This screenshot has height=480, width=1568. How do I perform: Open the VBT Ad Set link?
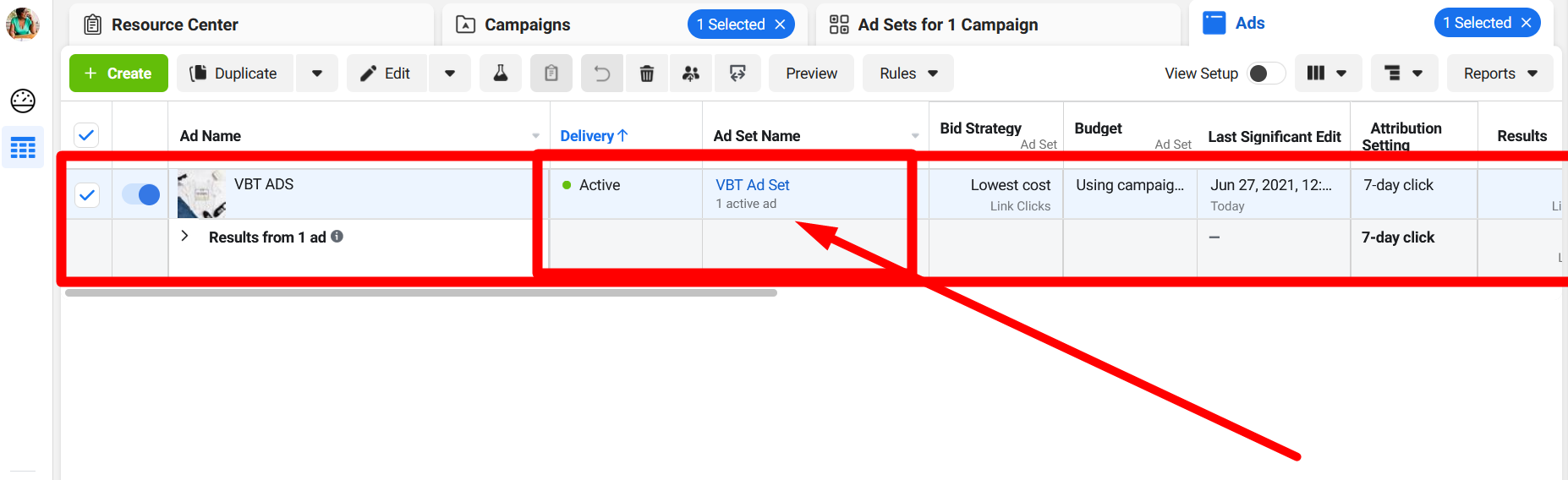point(752,185)
